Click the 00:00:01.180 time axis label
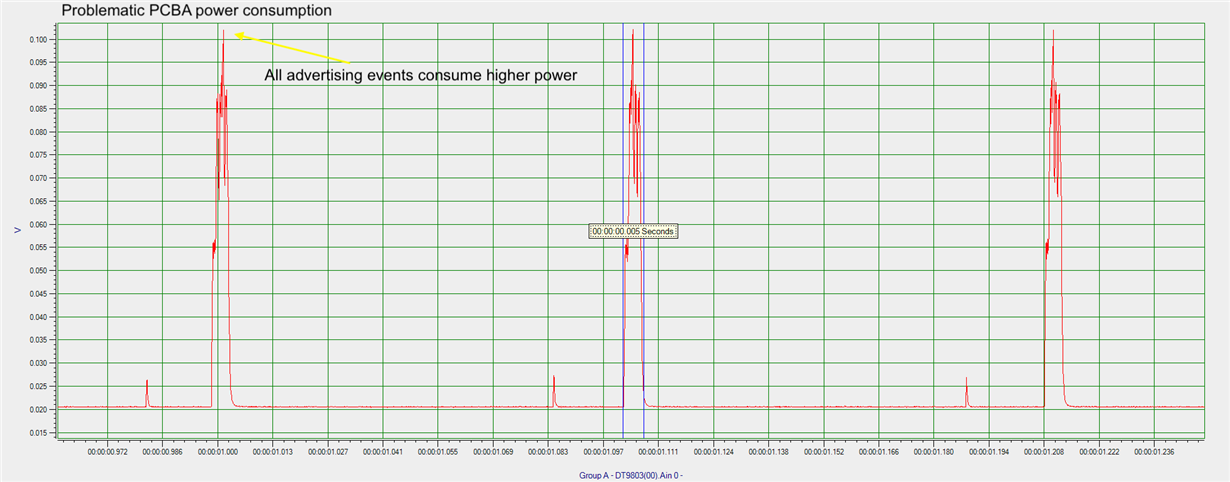 coord(934,452)
